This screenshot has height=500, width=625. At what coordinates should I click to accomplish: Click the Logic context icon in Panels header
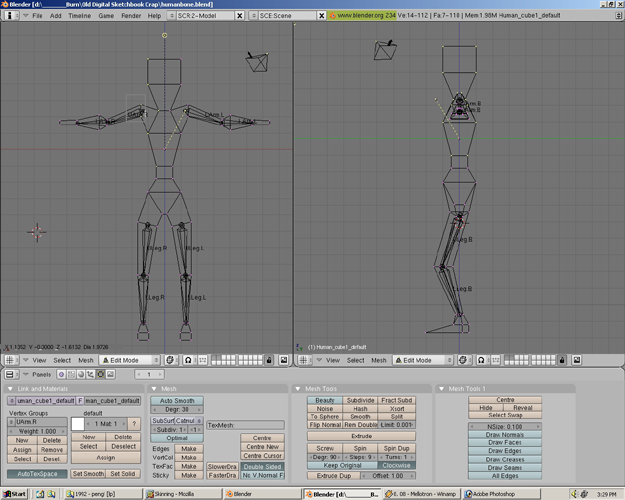tap(61, 374)
